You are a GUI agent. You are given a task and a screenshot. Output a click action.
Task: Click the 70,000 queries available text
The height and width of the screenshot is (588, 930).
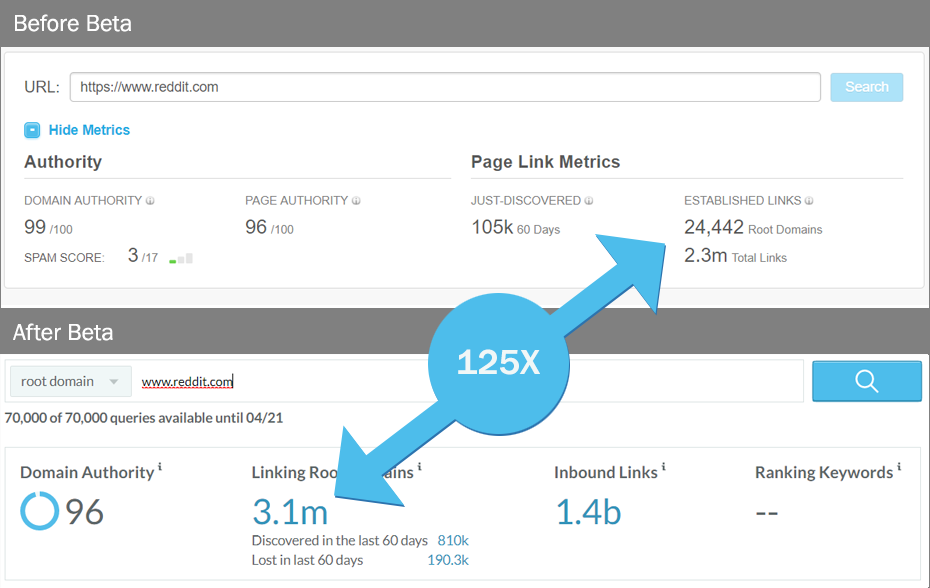[x=144, y=418]
